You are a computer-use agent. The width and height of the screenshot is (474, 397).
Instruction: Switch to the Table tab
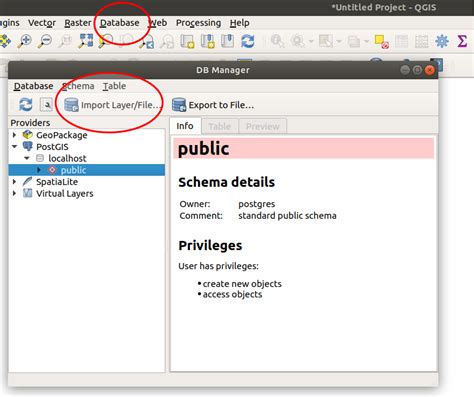pyautogui.click(x=220, y=126)
